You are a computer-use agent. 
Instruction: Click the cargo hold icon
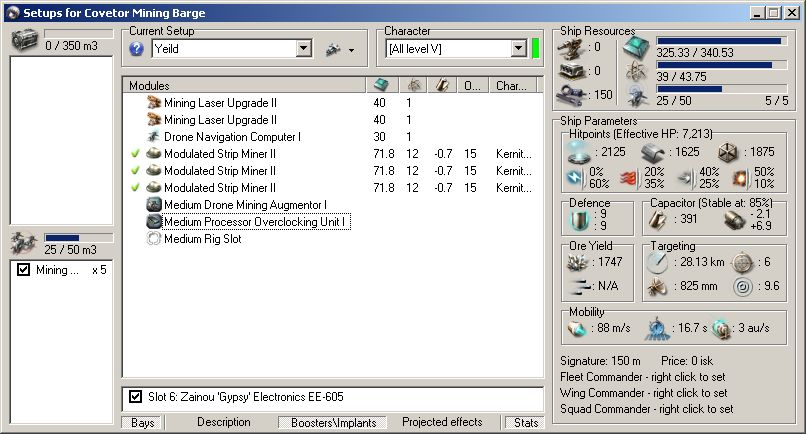(x=24, y=40)
